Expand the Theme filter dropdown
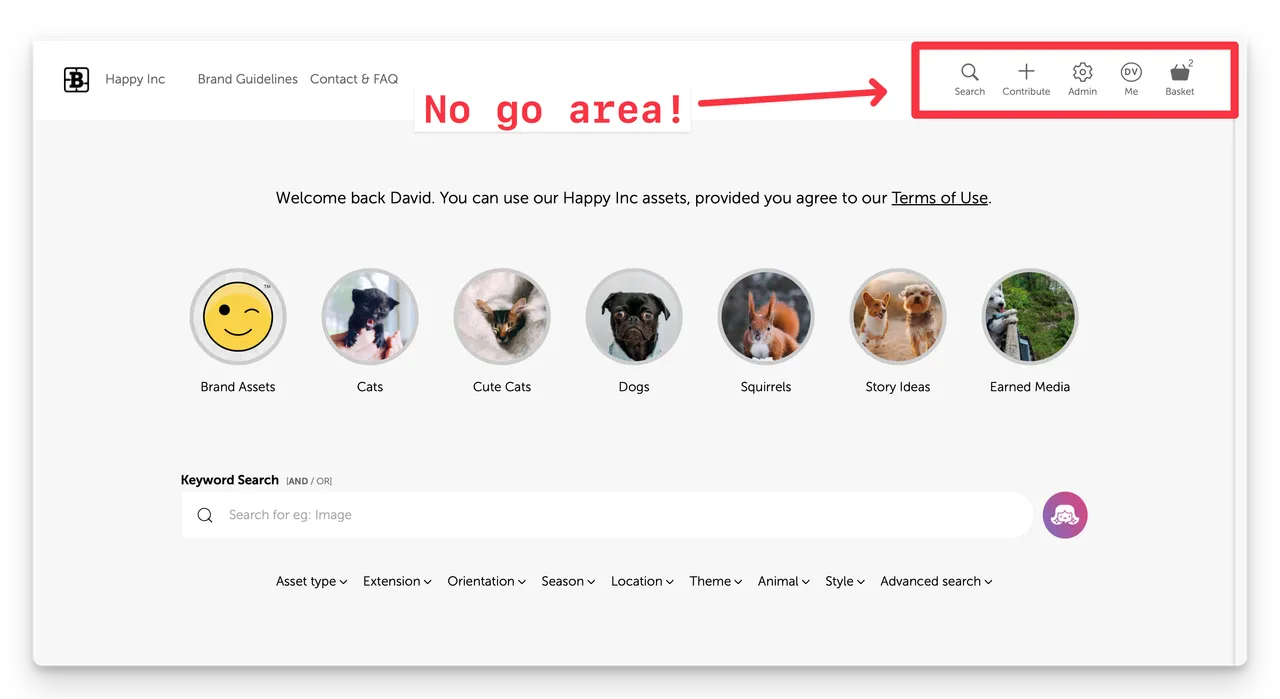Screen dimensions: 1280x699 (715, 581)
